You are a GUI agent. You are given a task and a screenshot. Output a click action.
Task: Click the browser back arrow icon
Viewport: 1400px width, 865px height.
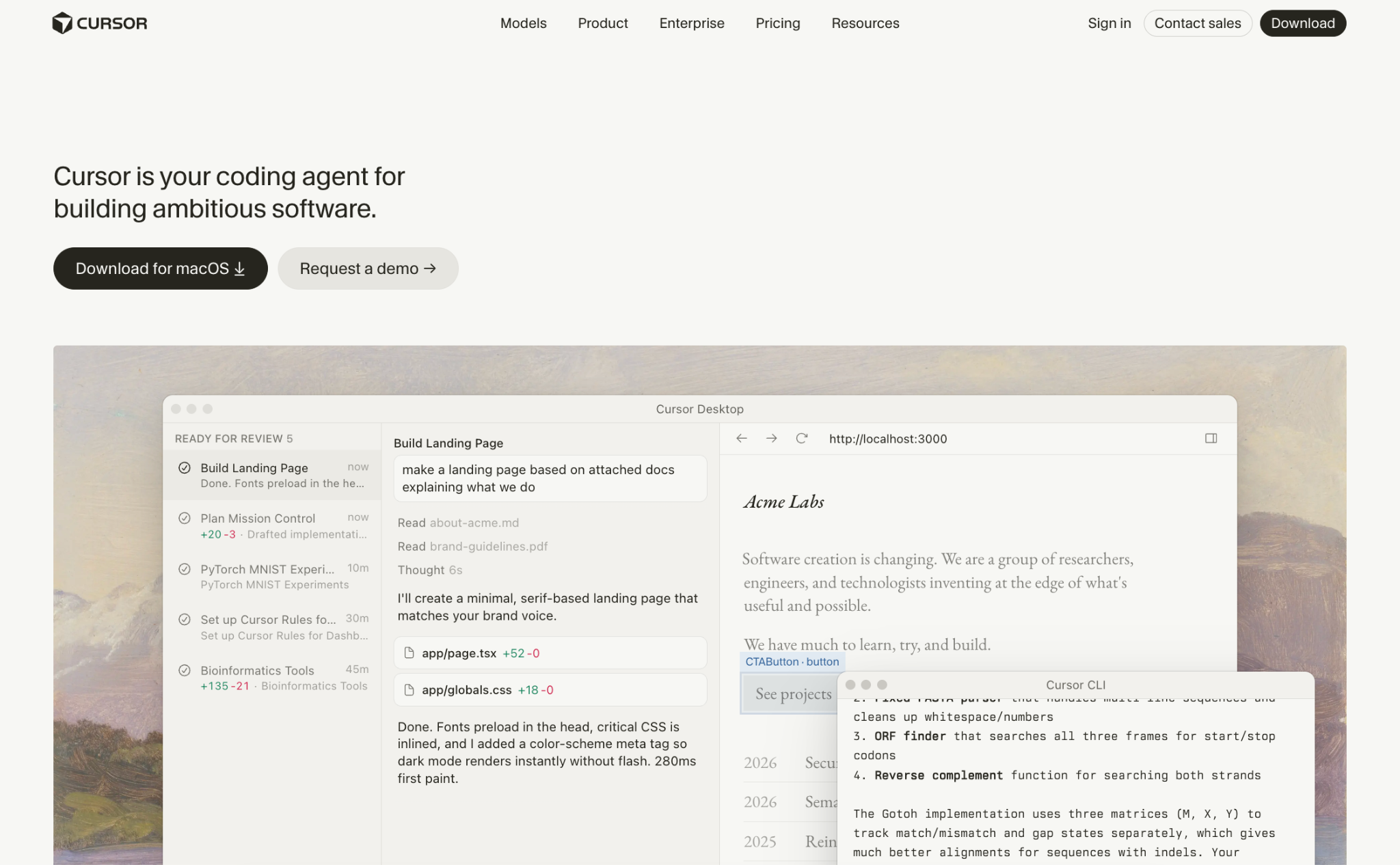point(742,439)
